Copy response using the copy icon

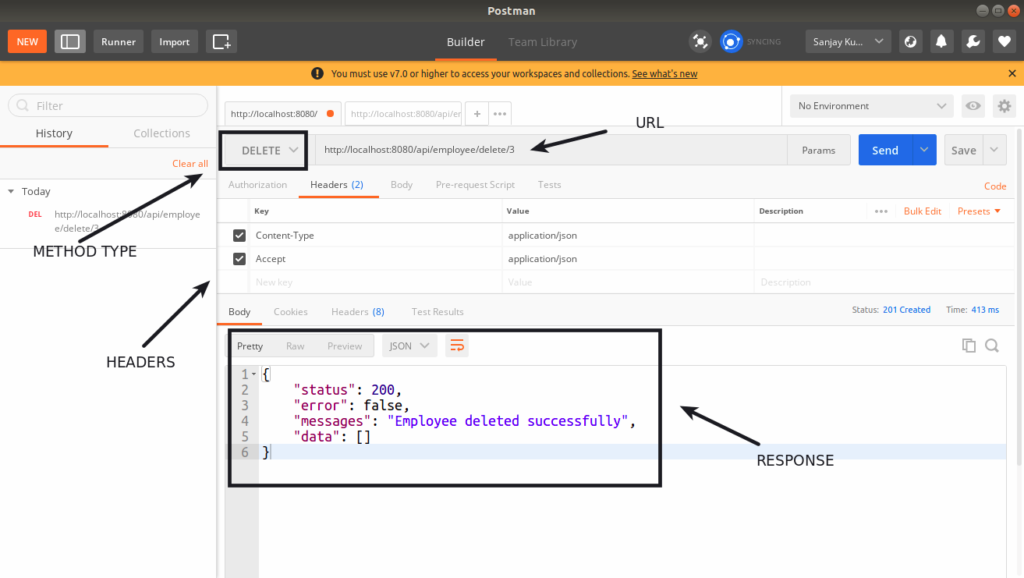point(968,345)
